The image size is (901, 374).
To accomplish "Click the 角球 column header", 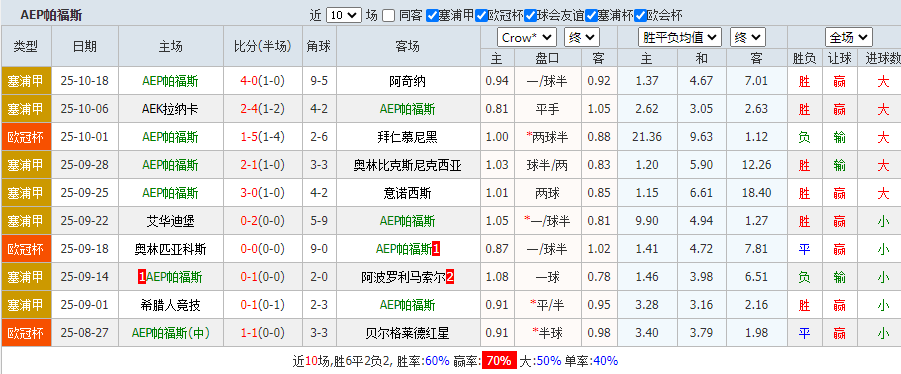I will tap(319, 46).
